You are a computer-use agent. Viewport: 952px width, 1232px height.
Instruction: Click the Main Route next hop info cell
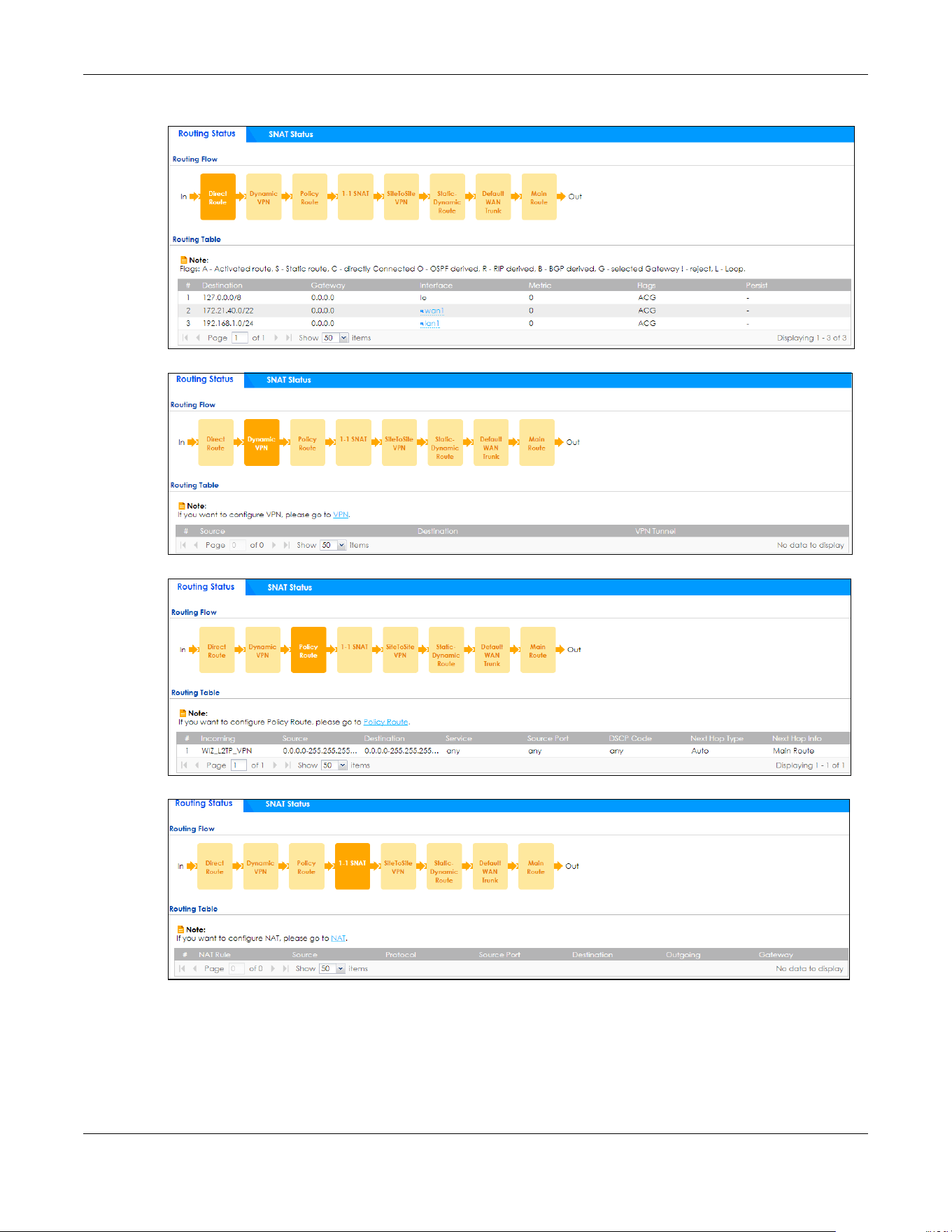point(793,751)
